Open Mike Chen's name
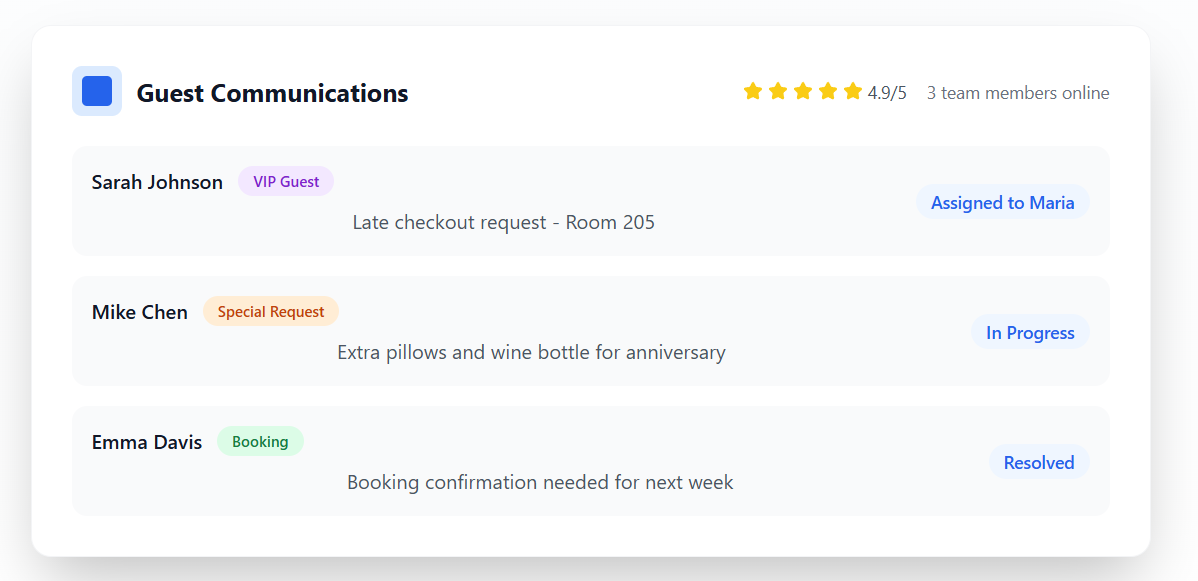This screenshot has height=581, width=1198. [x=140, y=312]
